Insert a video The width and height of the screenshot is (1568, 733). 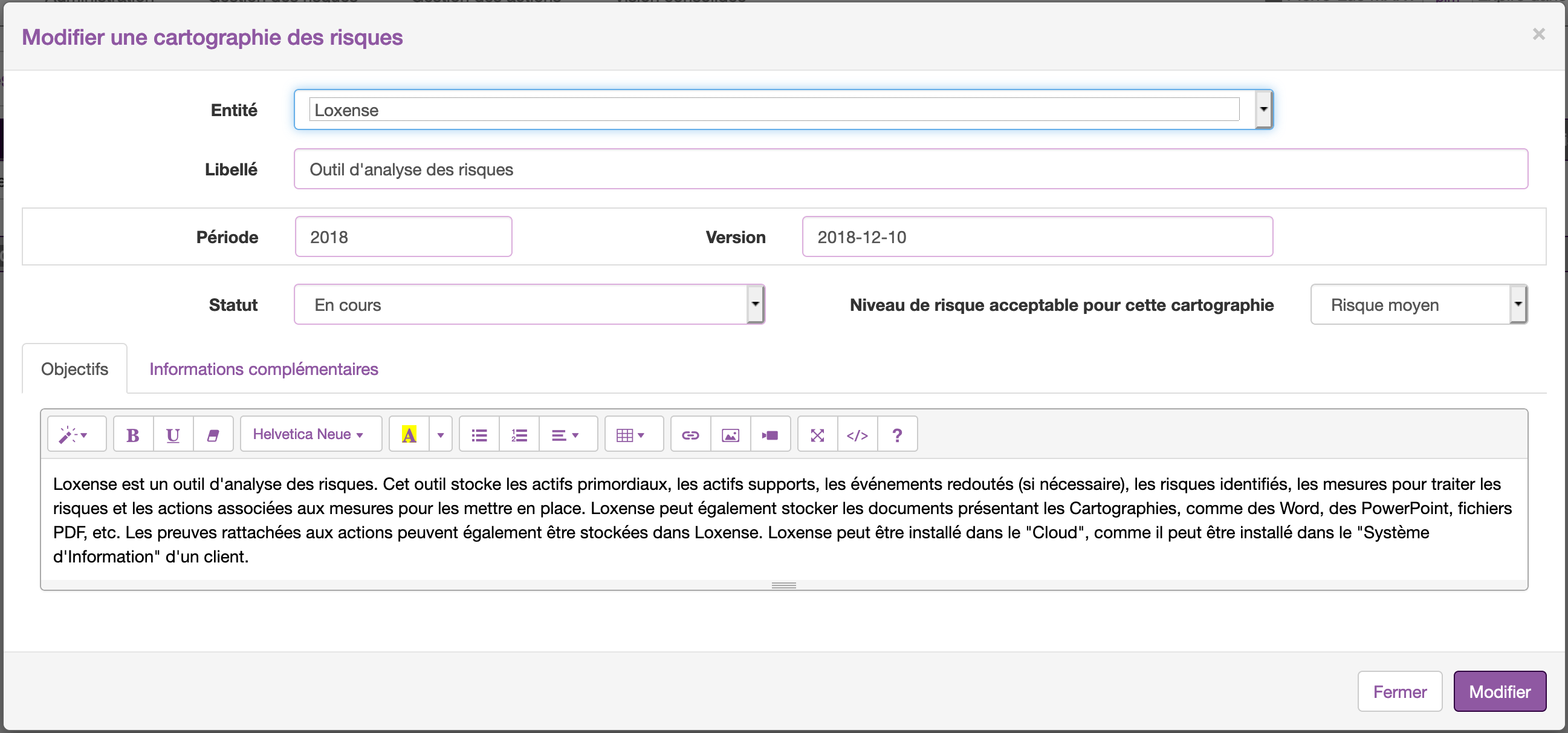pos(771,435)
